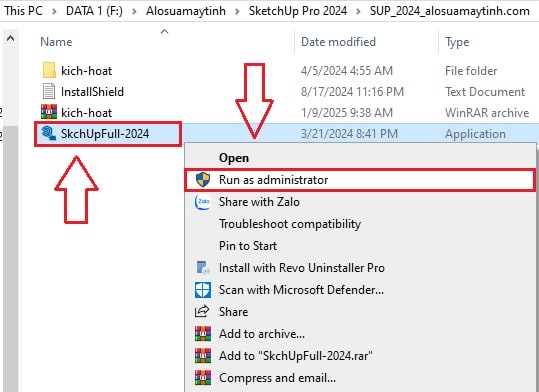Click the Zalo icon in context menu
The image size is (539, 392).
[203, 202]
